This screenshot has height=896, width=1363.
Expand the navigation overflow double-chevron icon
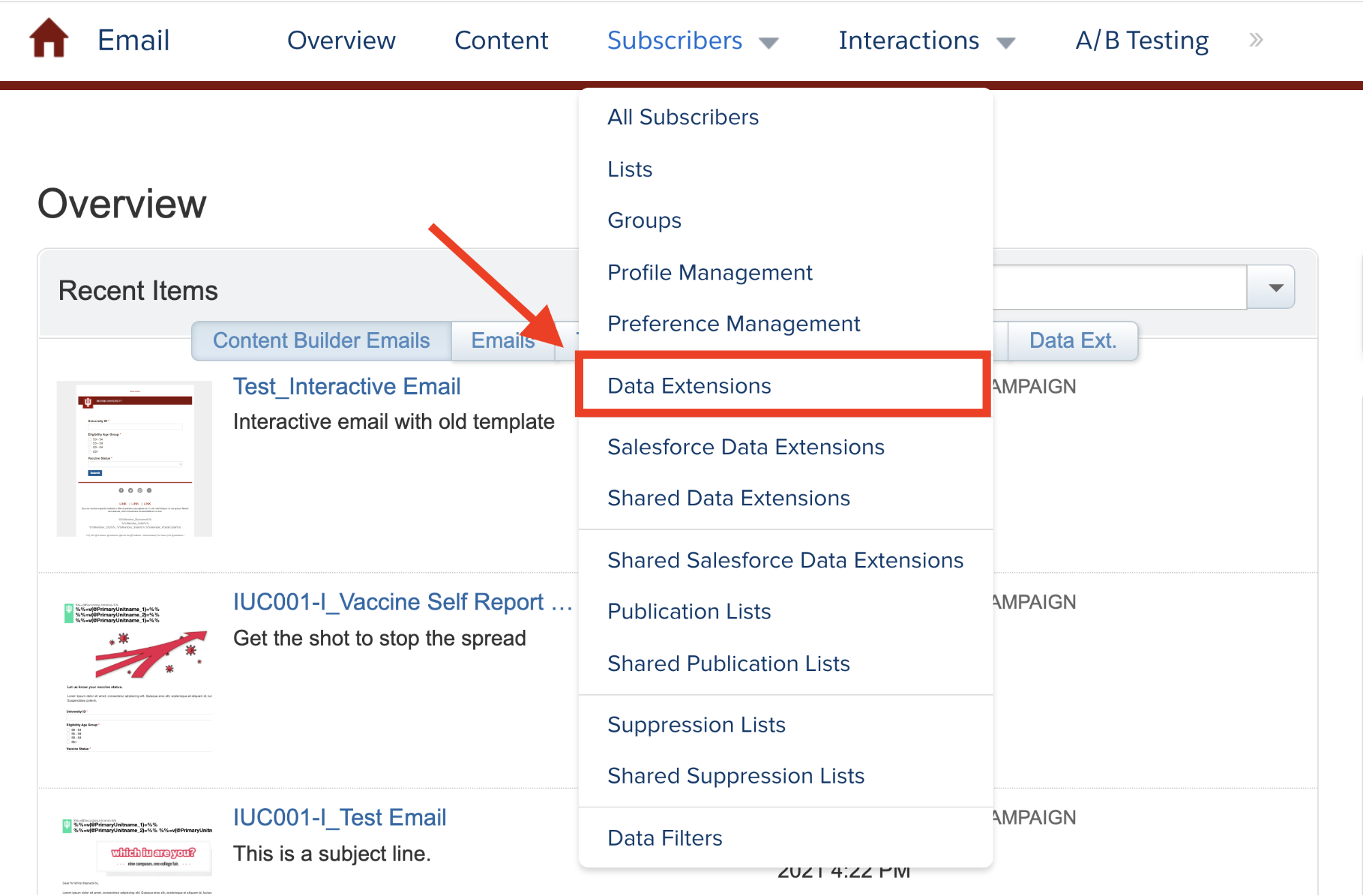pos(1256,40)
